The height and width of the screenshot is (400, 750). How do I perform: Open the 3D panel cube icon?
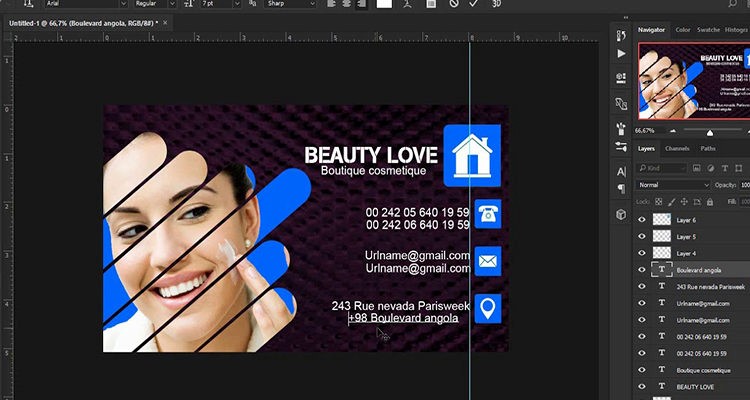click(x=621, y=214)
